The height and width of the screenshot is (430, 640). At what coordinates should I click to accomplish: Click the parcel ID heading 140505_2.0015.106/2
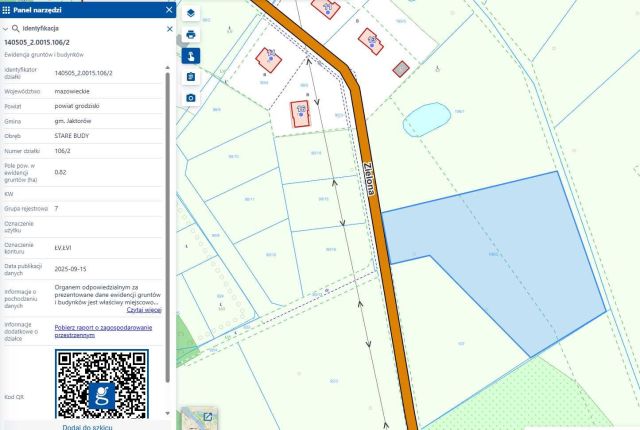[x=37, y=42]
